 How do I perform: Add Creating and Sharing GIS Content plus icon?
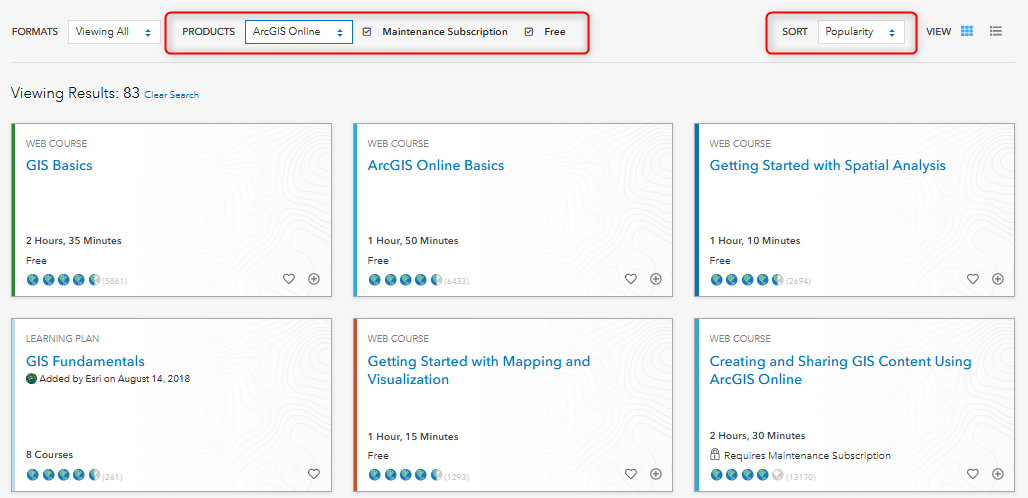coord(998,474)
